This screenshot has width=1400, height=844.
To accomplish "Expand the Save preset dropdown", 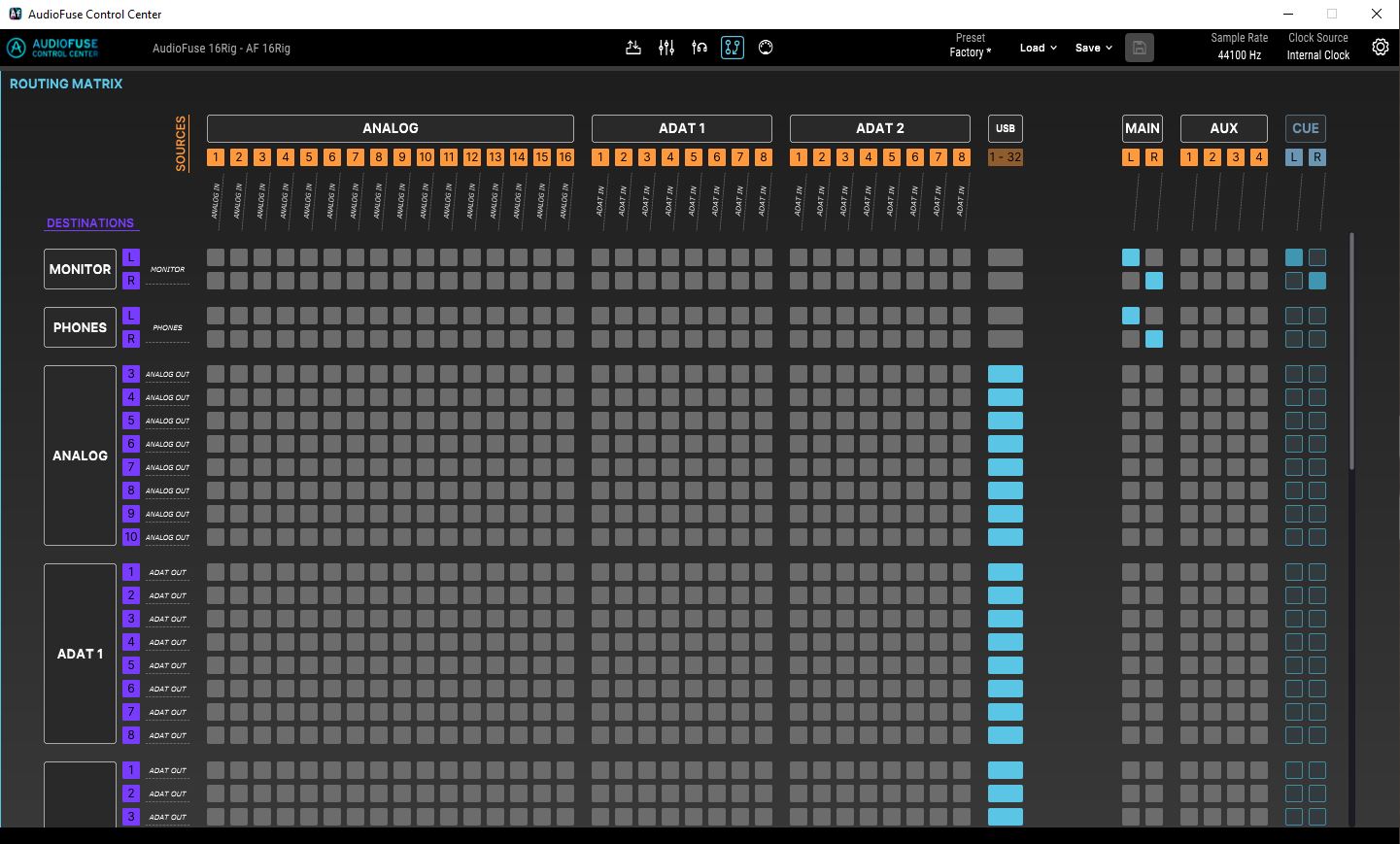I will pyautogui.click(x=1093, y=48).
